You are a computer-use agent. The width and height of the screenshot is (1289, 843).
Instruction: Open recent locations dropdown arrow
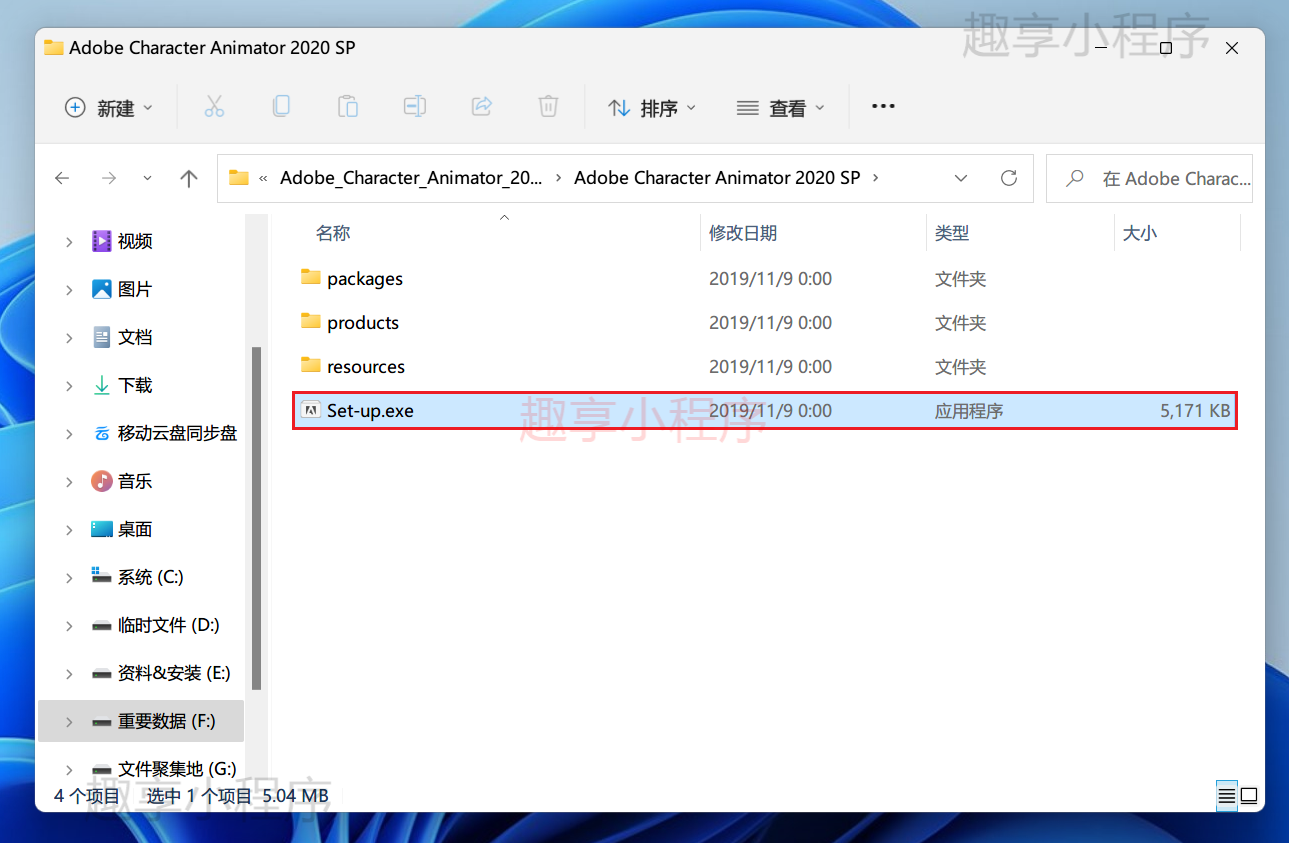pyautogui.click(x=148, y=178)
